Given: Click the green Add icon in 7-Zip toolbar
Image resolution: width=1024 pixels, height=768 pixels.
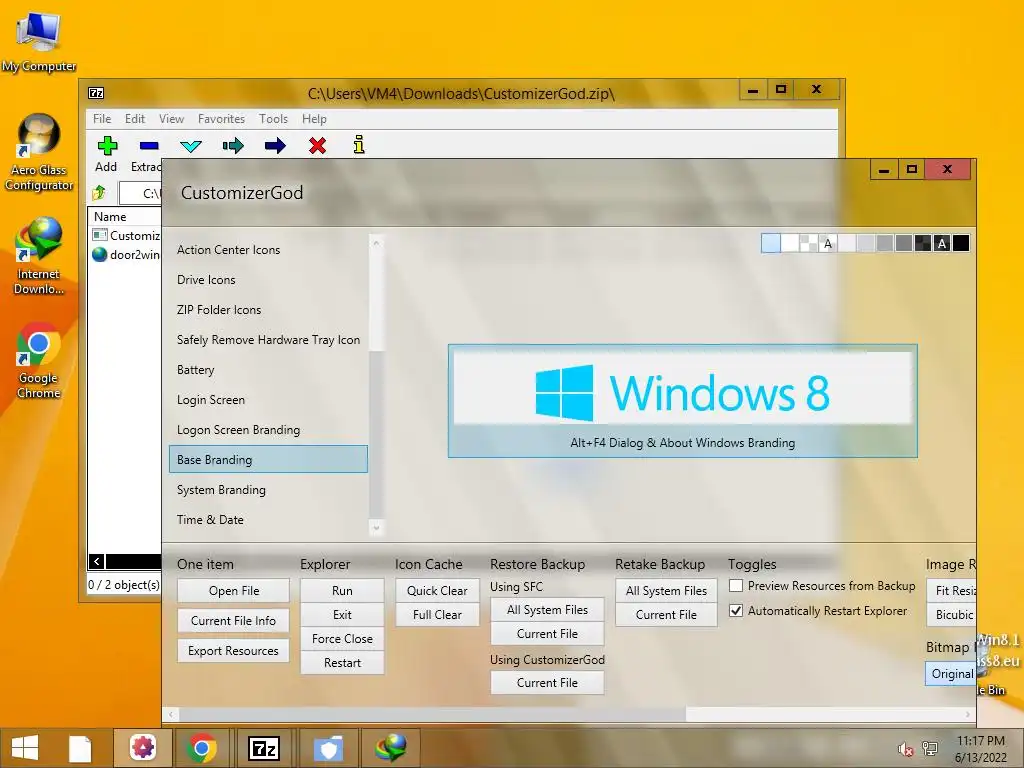Looking at the screenshot, I should coord(107,145).
